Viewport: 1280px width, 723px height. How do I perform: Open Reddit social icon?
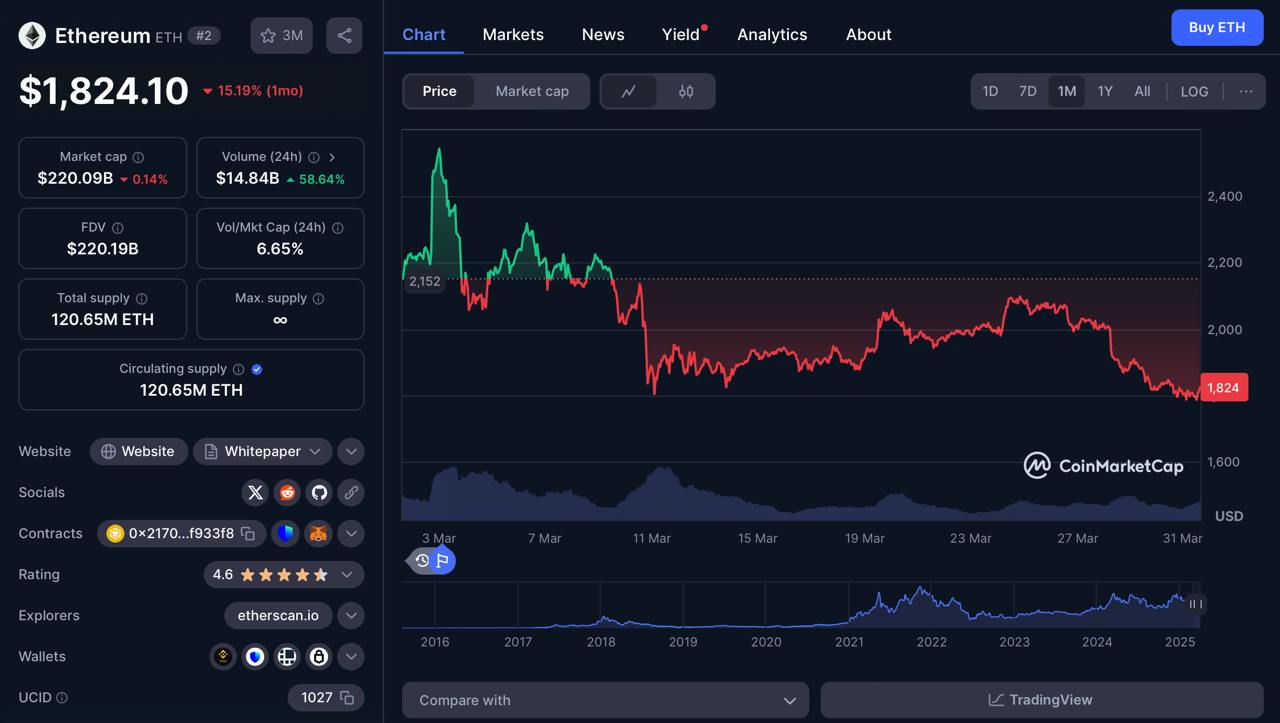[x=287, y=492]
